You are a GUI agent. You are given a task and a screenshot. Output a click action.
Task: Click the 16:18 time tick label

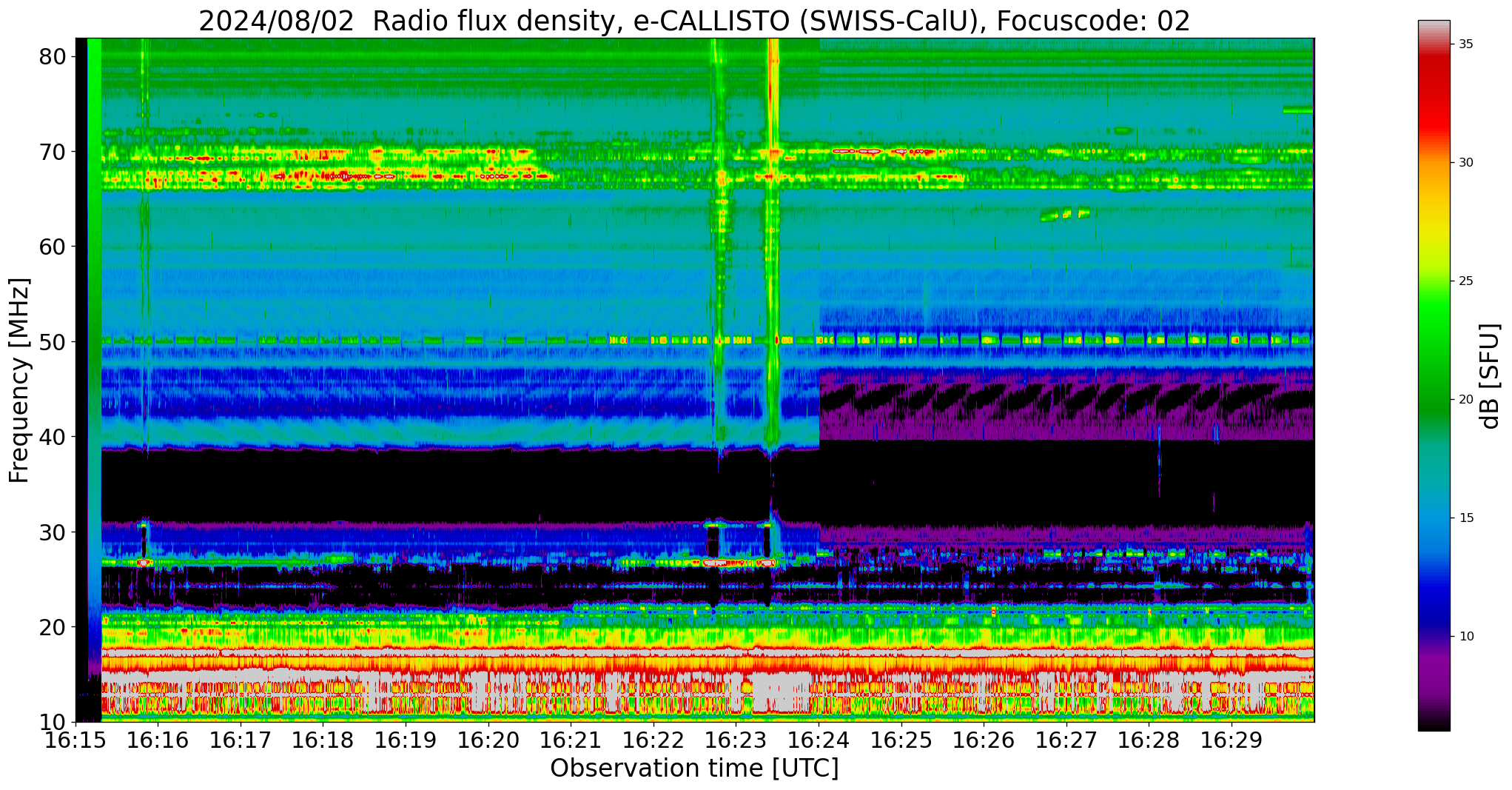323,740
